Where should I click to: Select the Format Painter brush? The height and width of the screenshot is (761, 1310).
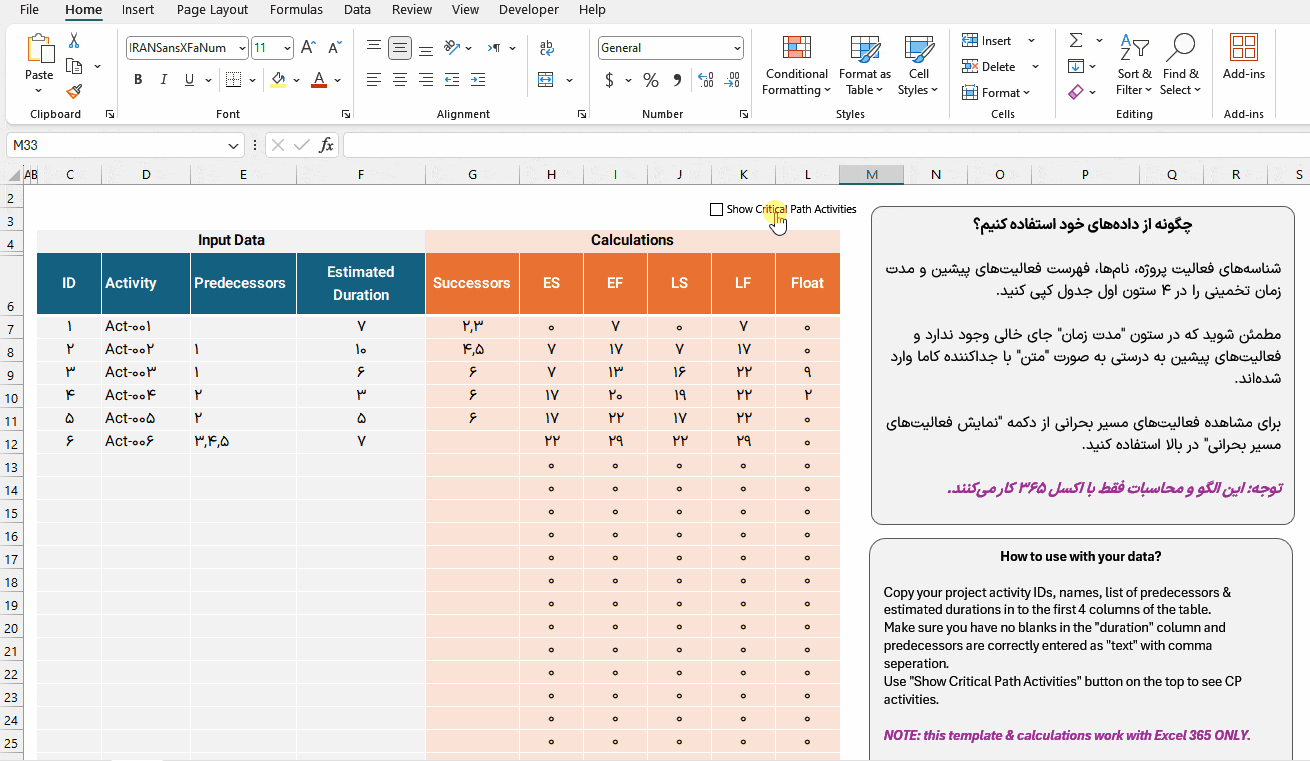tap(74, 91)
